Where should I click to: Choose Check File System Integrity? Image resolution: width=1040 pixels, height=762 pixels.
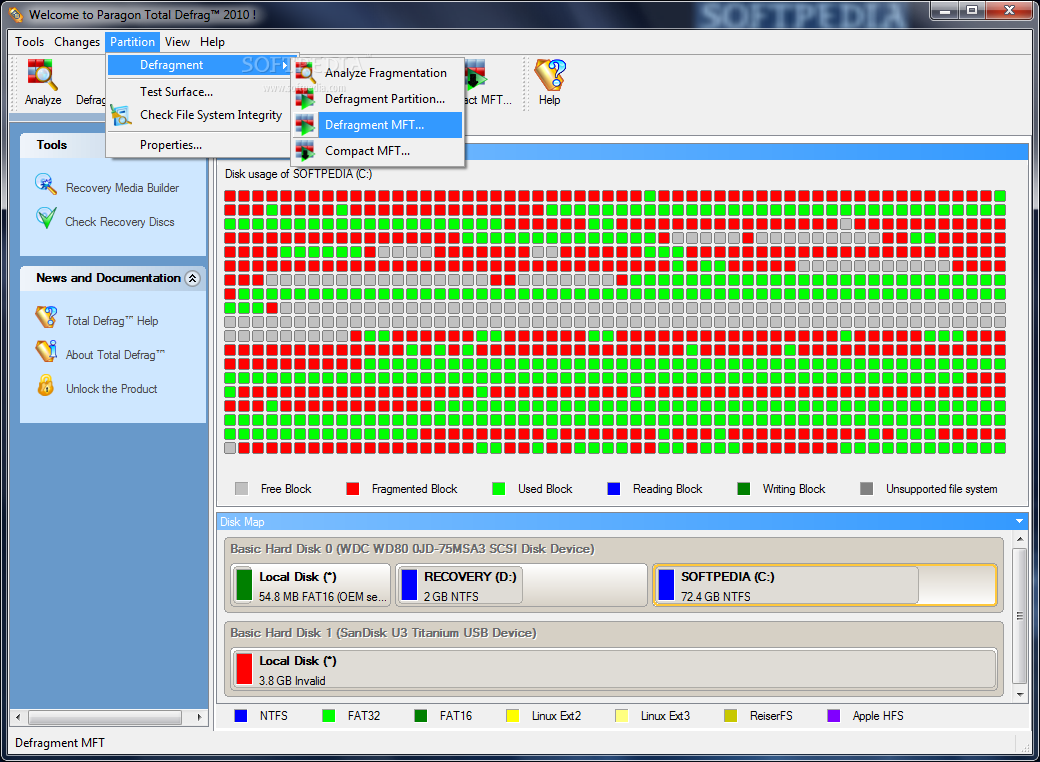coord(199,115)
